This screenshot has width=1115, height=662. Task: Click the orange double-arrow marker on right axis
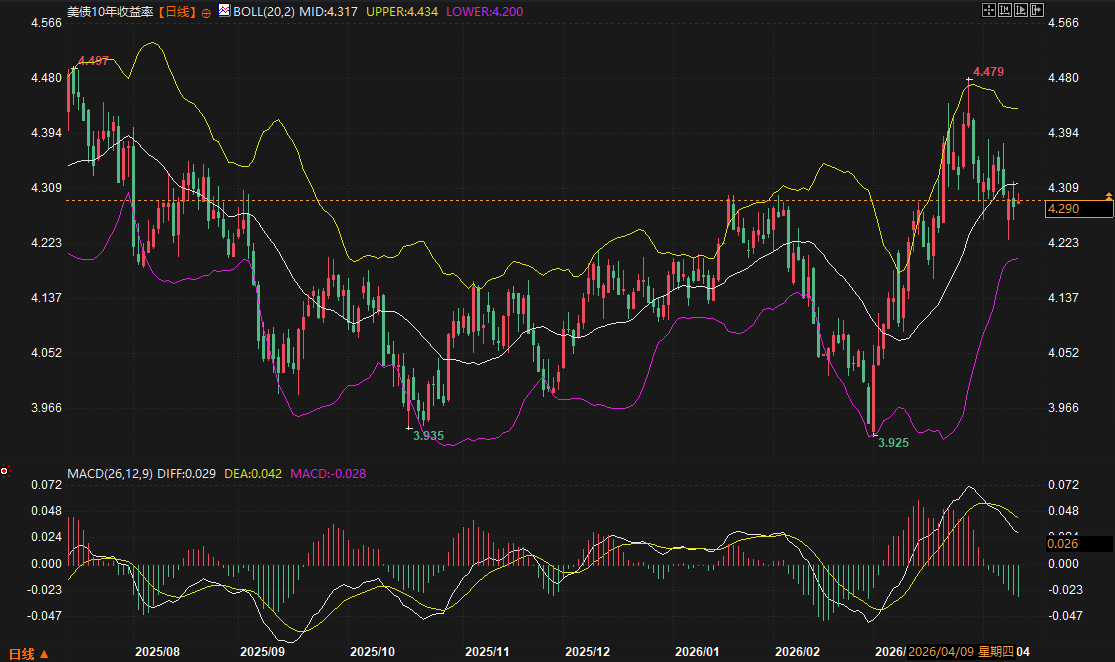point(1108,194)
